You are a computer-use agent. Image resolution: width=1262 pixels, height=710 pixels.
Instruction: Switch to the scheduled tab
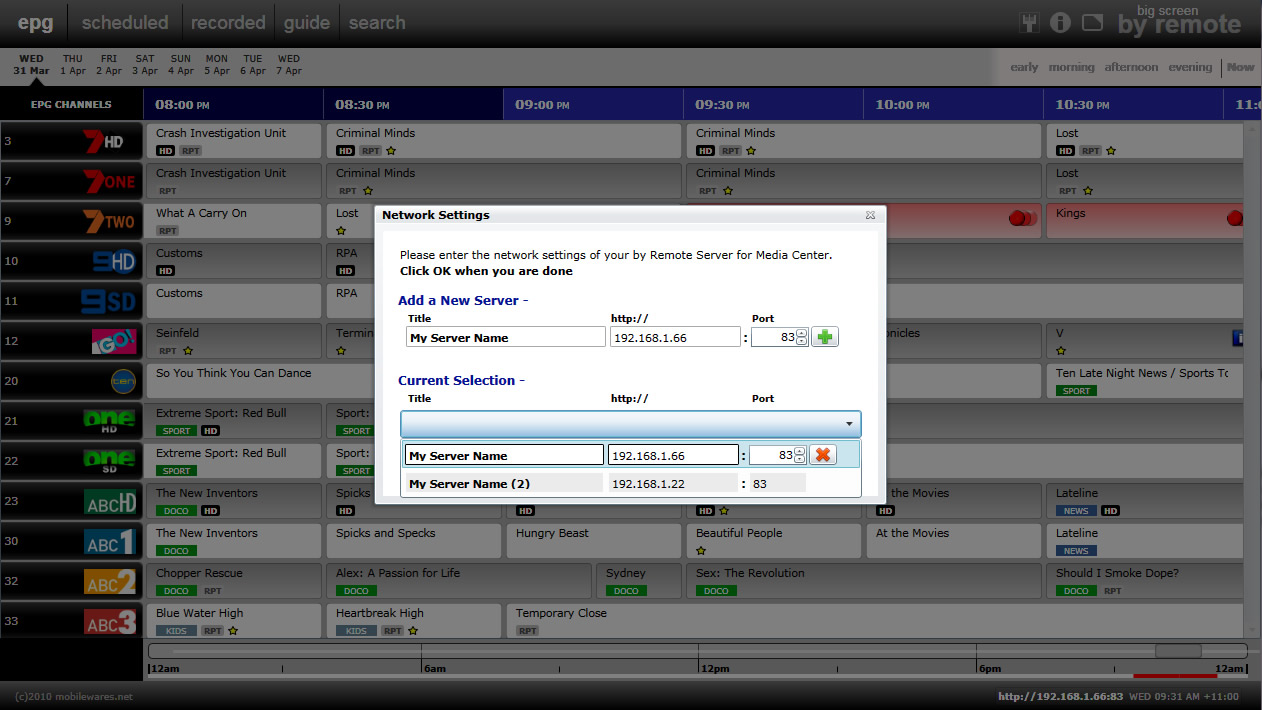(x=125, y=22)
